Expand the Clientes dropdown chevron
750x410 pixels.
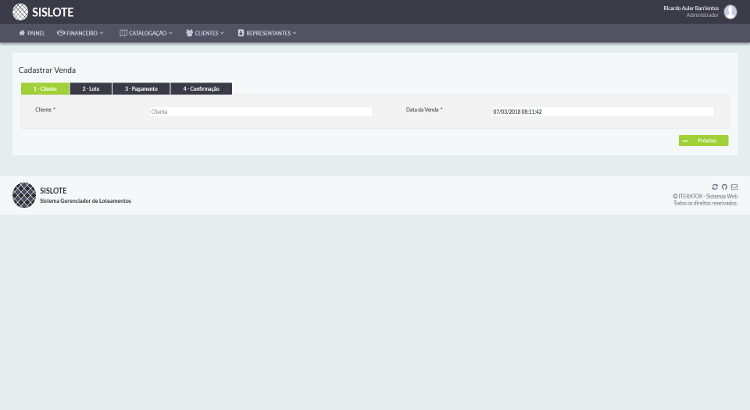pos(222,33)
